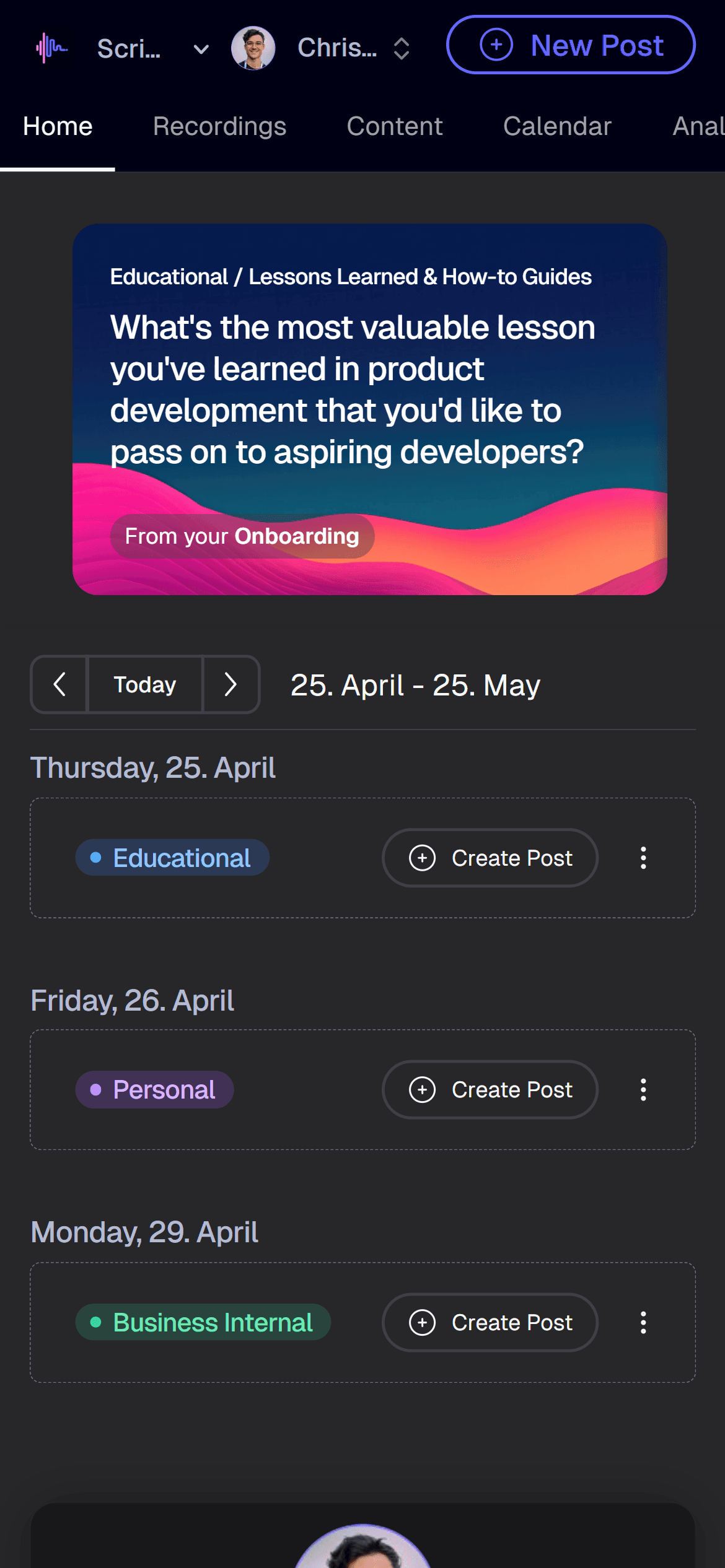Click the soundwave app logo icon
The image size is (725, 1568).
pos(51,48)
